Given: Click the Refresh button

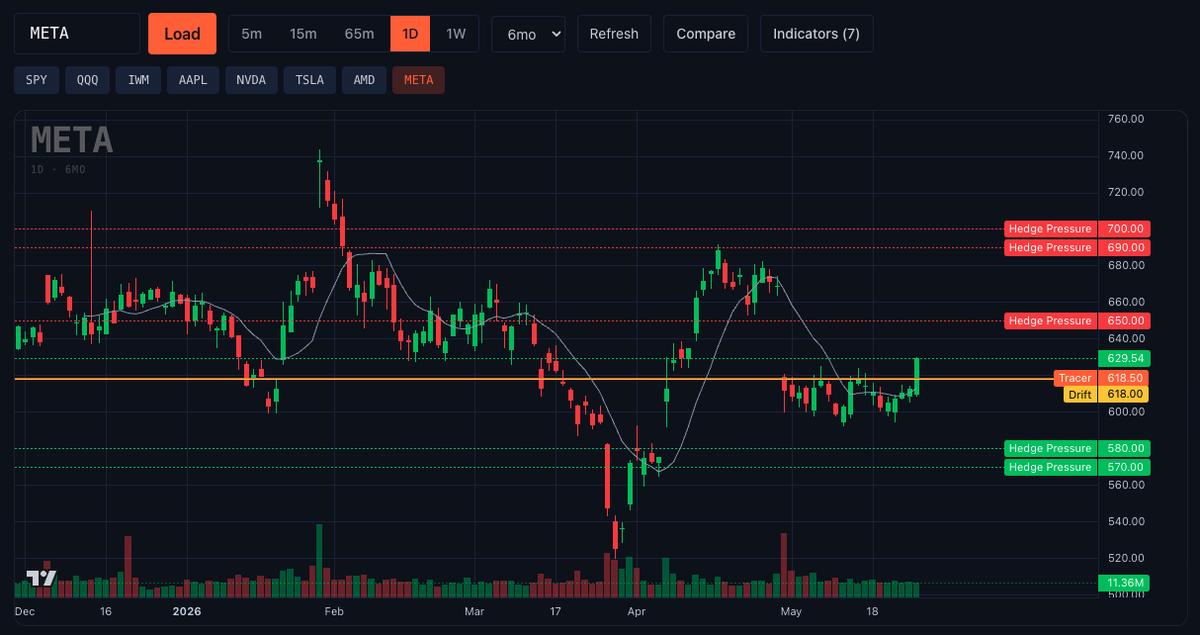Looking at the screenshot, I should 614,33.
